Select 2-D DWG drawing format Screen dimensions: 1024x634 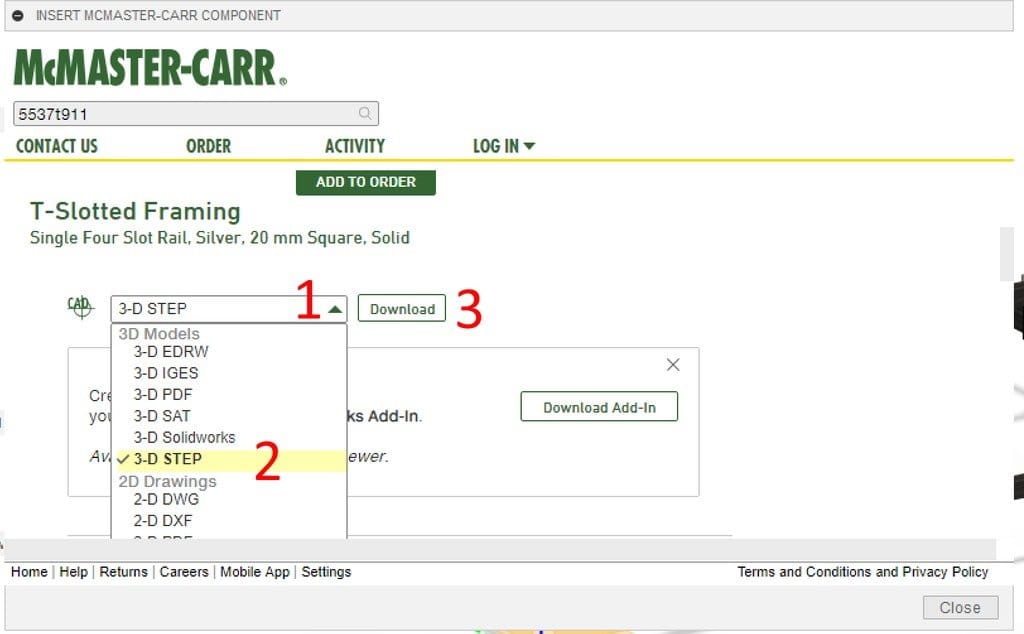(167, 499)
